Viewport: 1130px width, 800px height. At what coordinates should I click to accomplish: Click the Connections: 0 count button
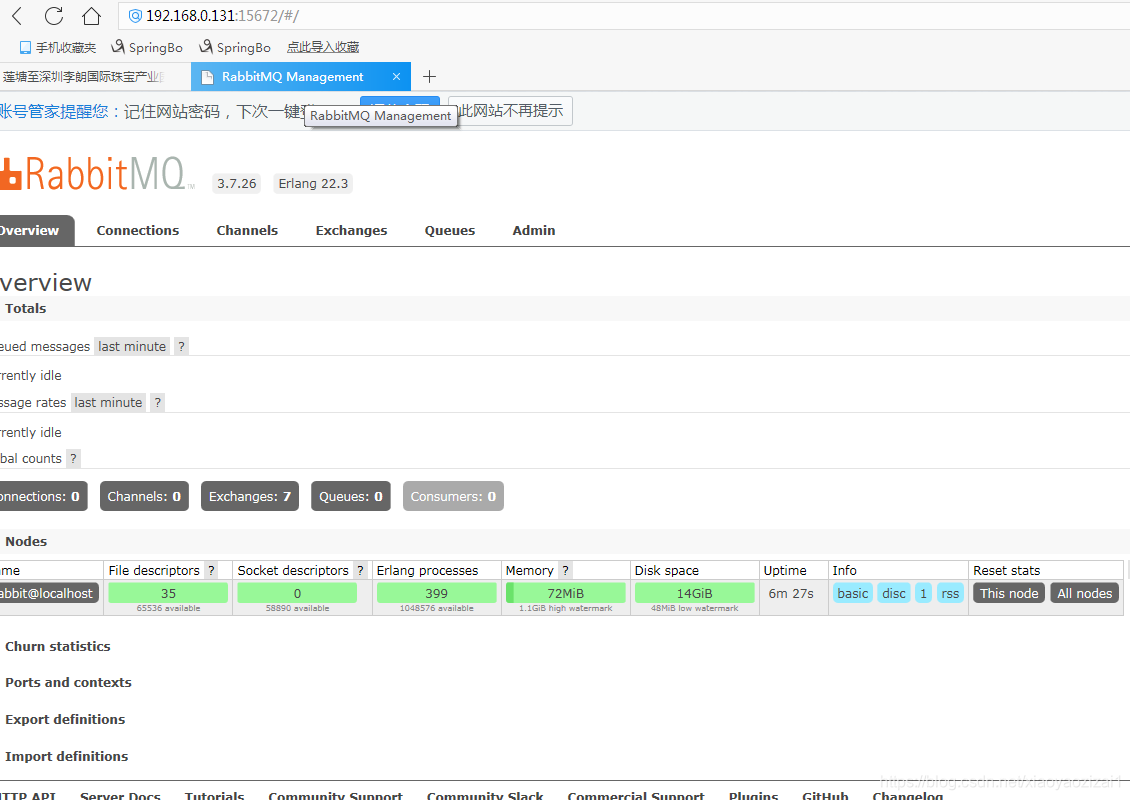43,497
